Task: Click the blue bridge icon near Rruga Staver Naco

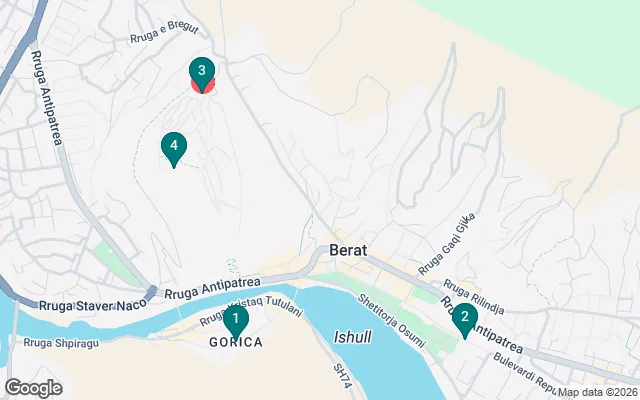Action: coord(150,293)
